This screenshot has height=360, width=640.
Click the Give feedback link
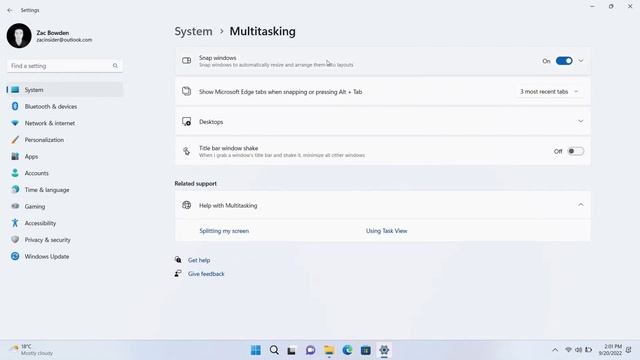pyautogui.click(x=206, y=274)
